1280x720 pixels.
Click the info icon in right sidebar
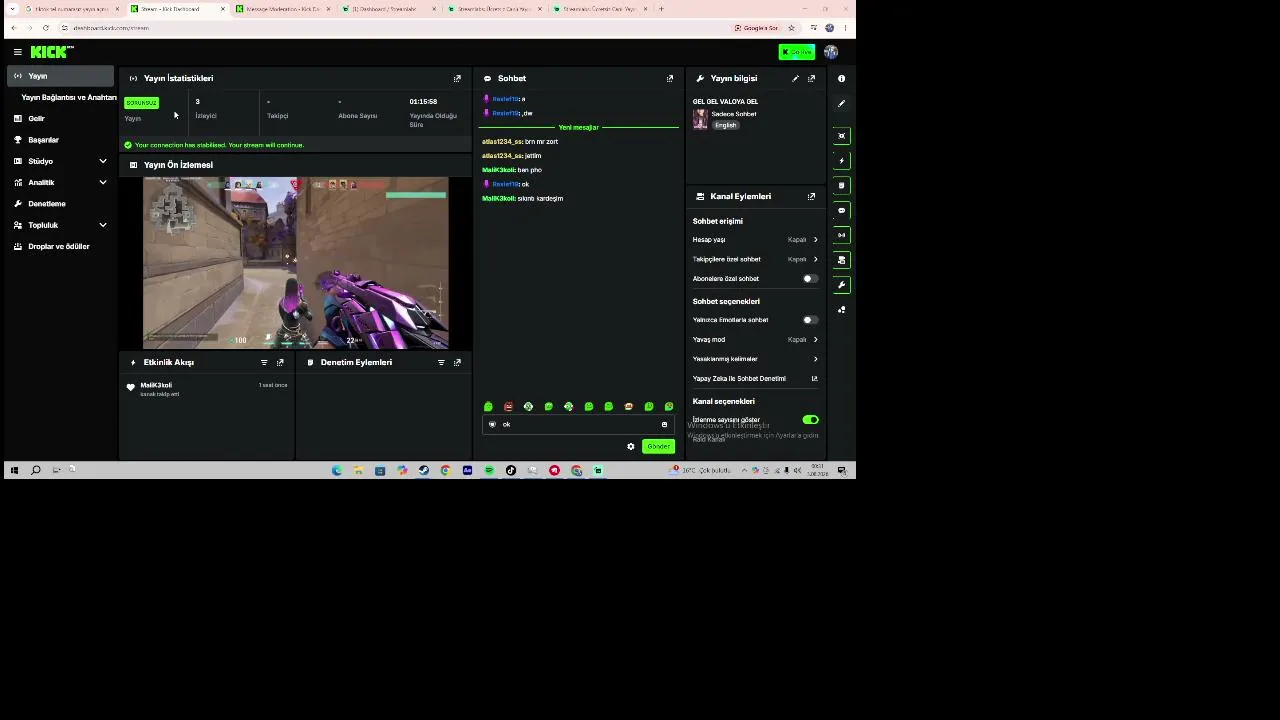(841, 78)
